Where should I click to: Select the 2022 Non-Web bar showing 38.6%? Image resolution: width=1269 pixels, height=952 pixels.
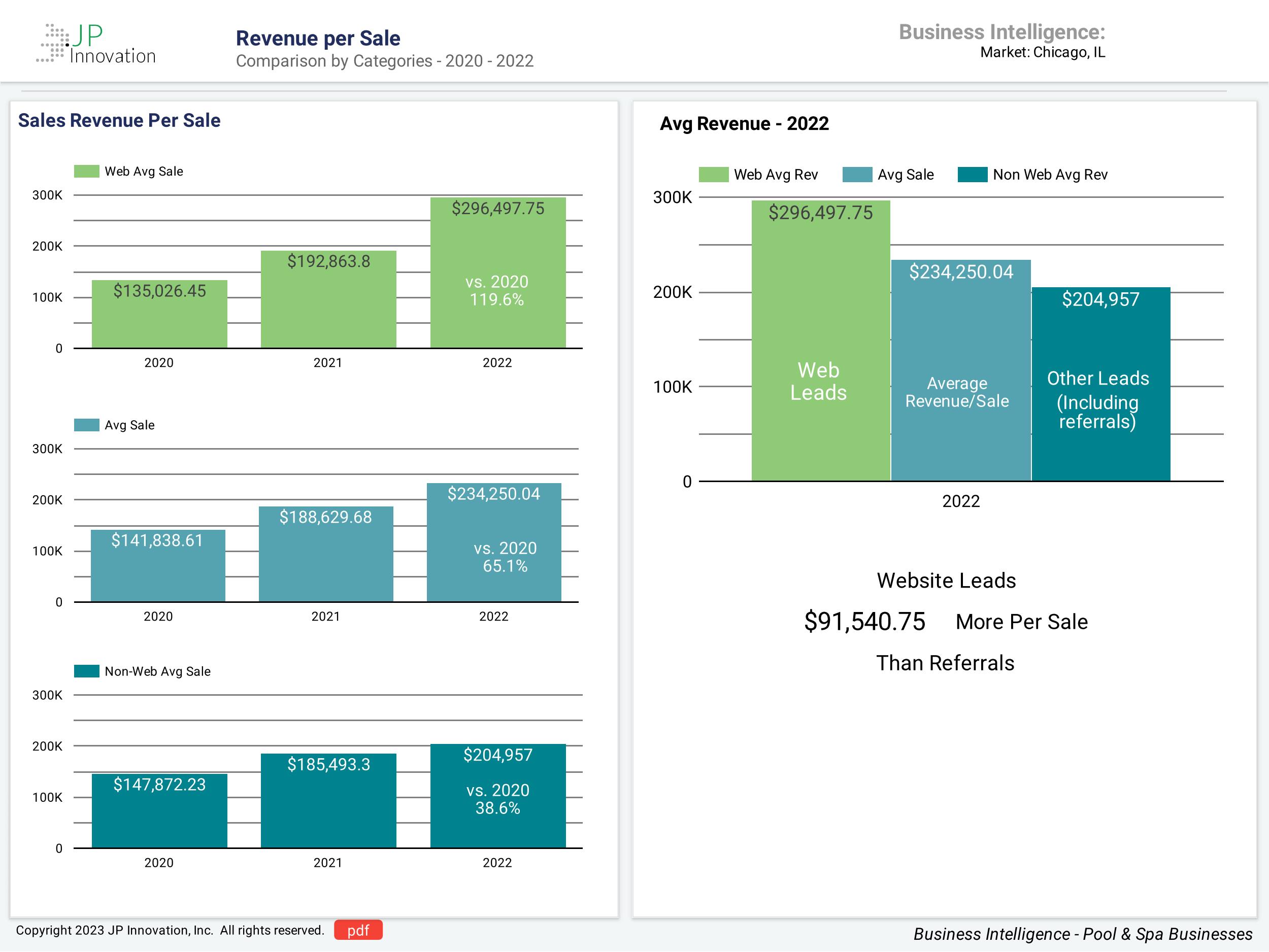tap(498, 796)
